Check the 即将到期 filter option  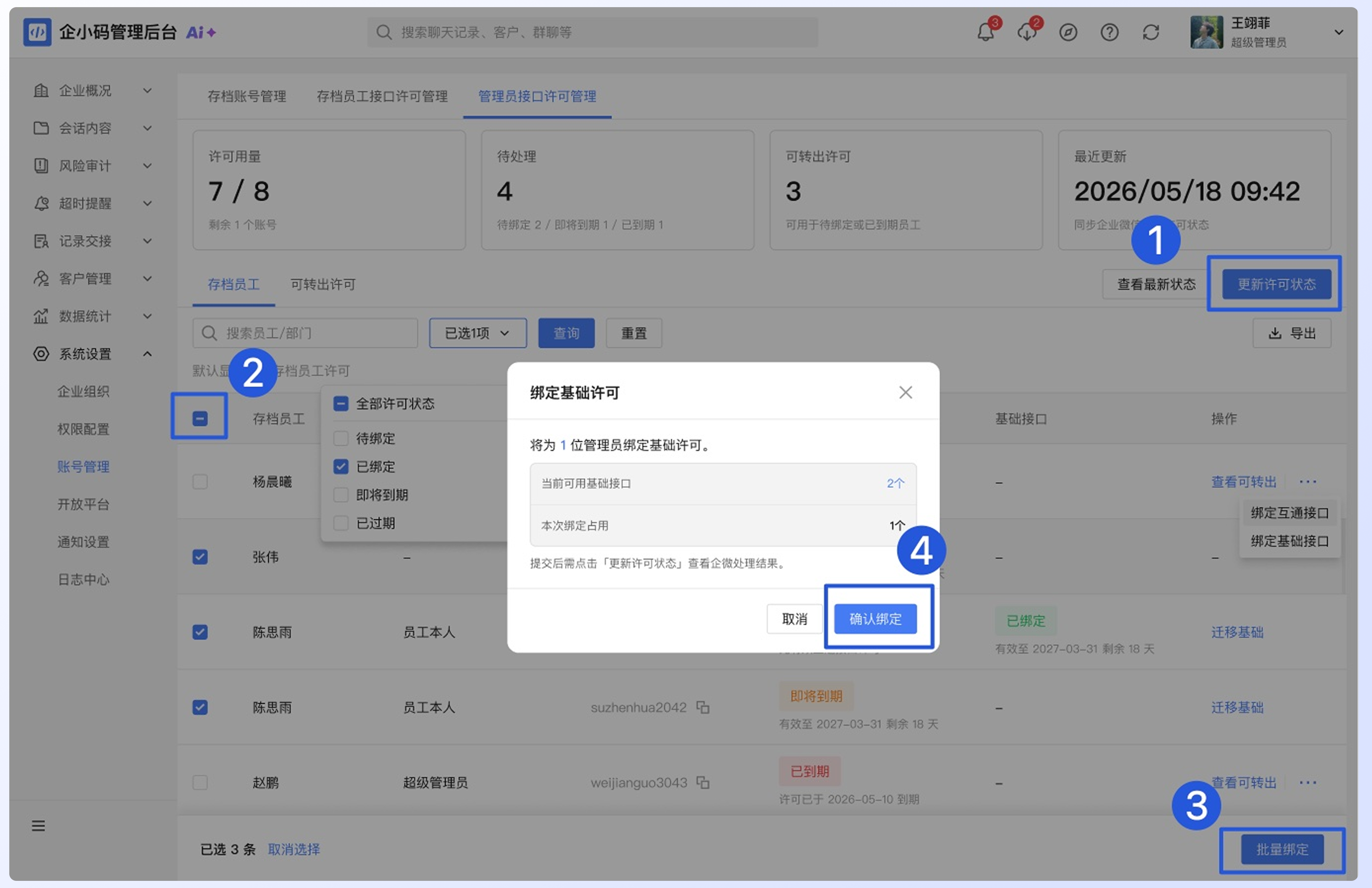341,495
